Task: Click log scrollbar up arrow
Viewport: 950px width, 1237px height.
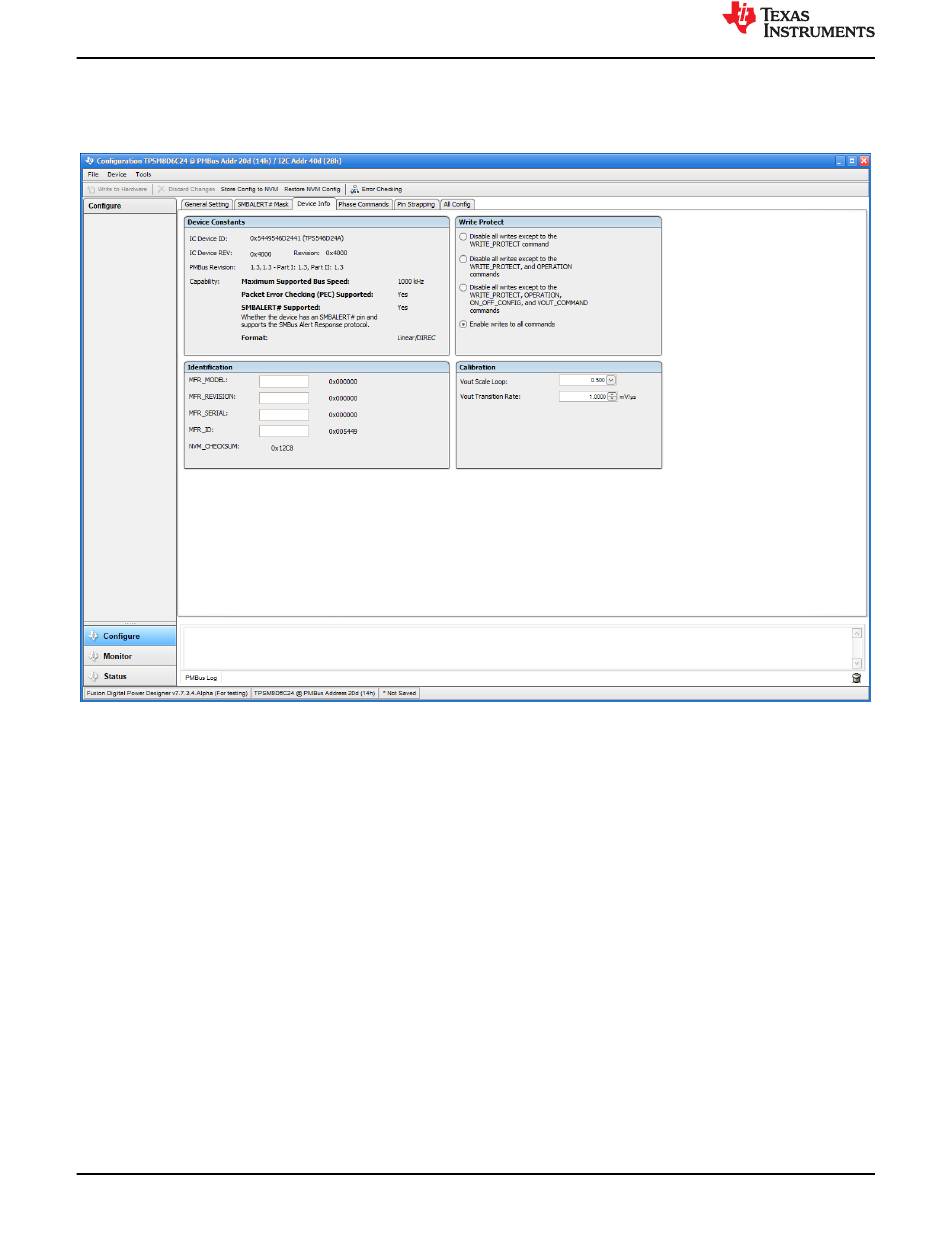Action: (x=857, y=633)
